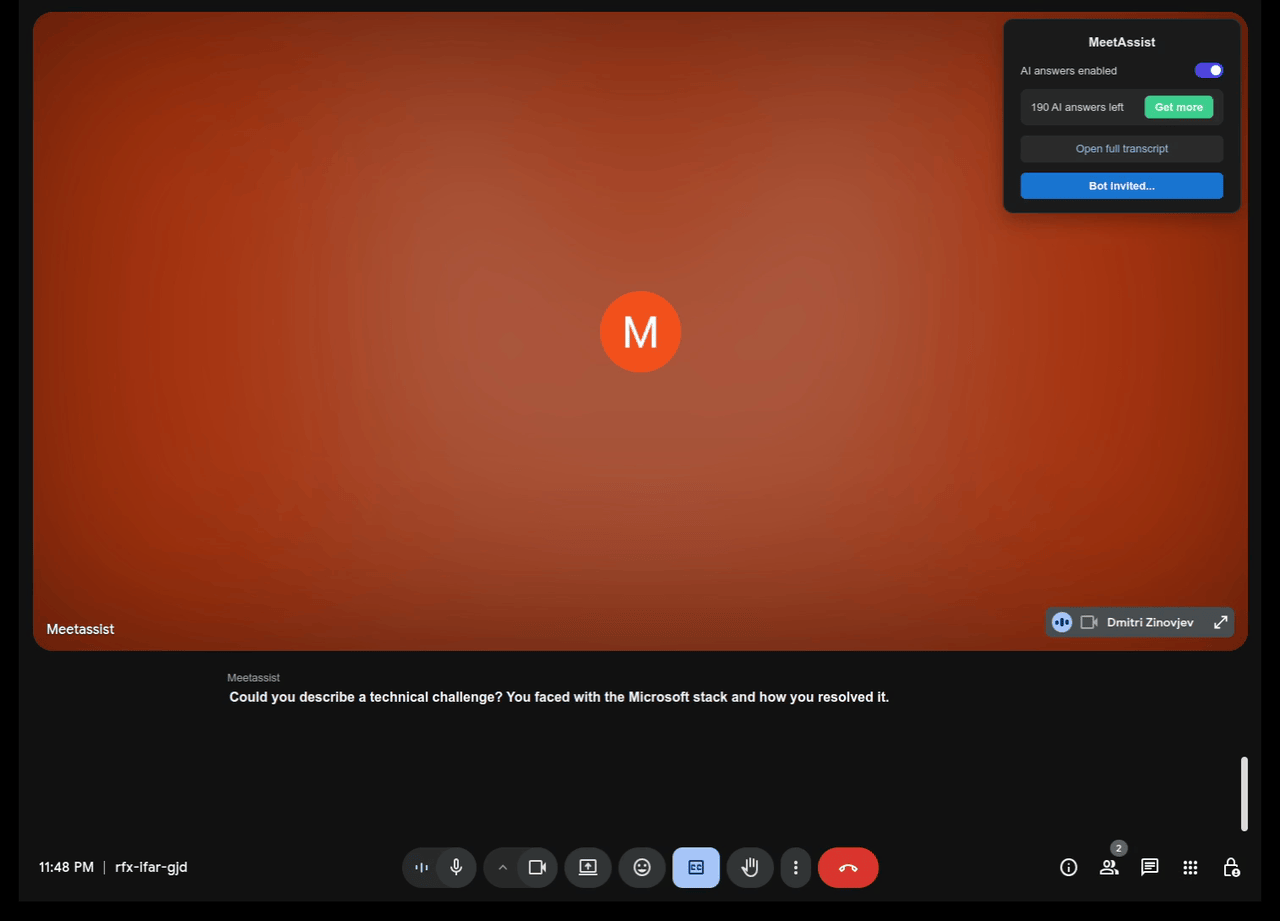This screenshot has width=1280, height=921.
Task: Toggle the camera on or off
Action: tap(537, 867)
